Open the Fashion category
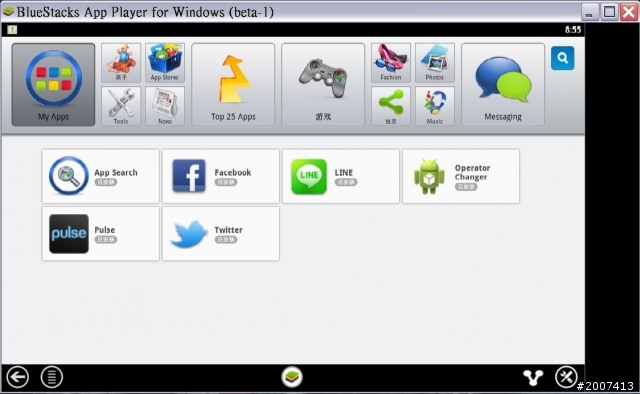The image size is (640, 394). coord(391,63)
